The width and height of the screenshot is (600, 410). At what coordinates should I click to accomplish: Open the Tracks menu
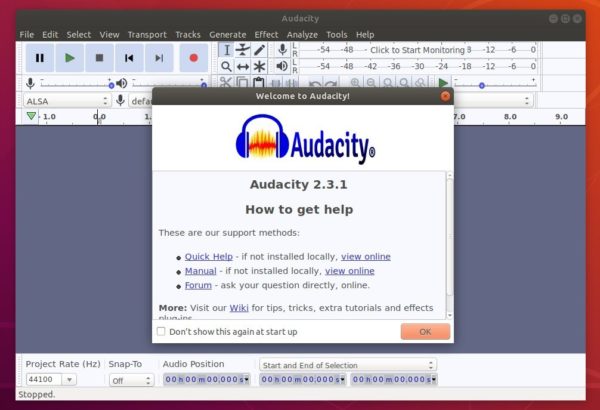tap(188, 34)
